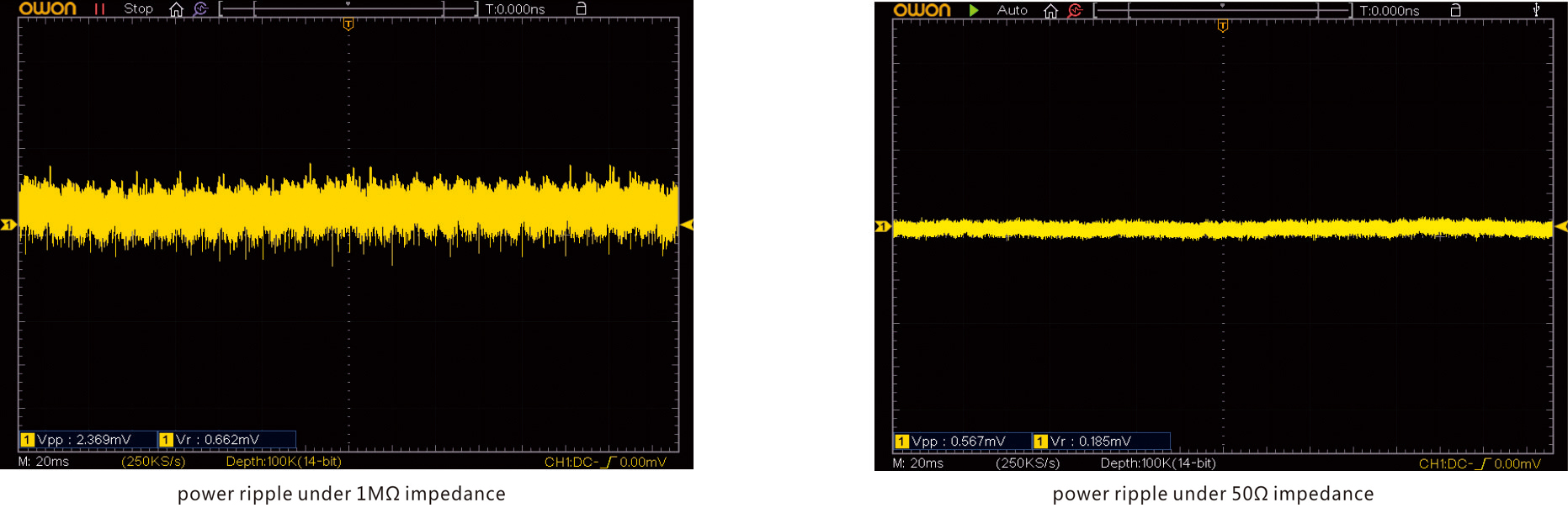Select the Vr 0.662mV measurement box
The width and height of the screenshot is (1568, 529).
click(x=226, y=440)
